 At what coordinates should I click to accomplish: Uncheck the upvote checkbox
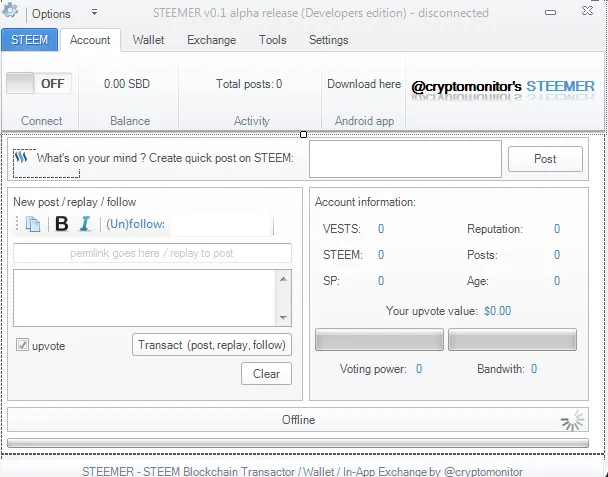pos(22,345)
